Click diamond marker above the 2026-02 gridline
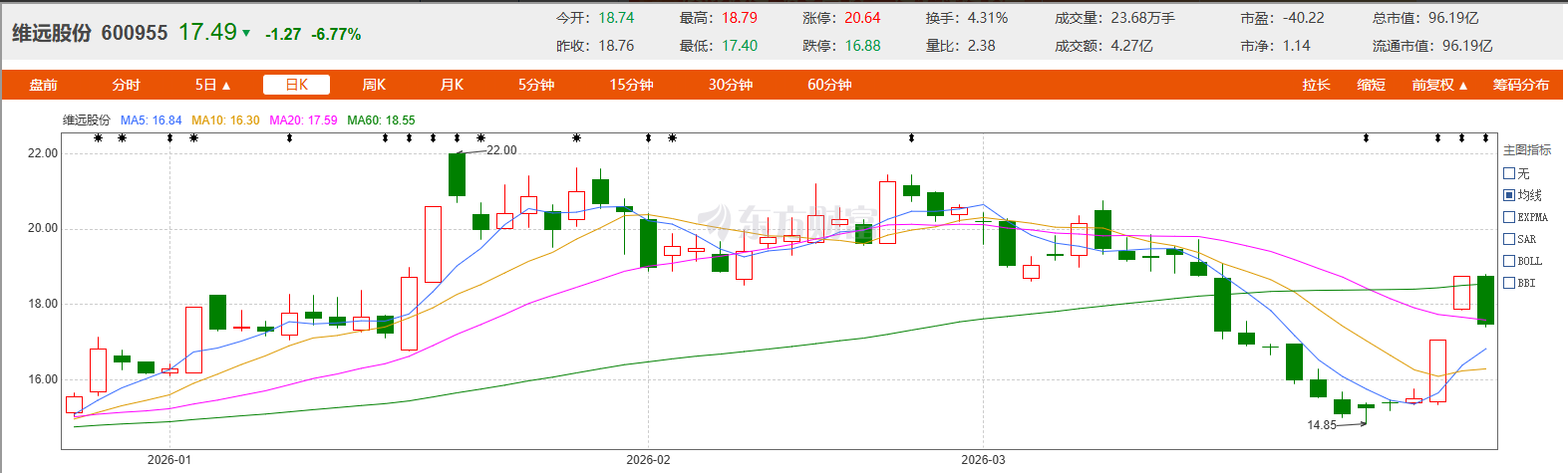The width and height of the screenshot is (1568, 473). click(648, 138)
